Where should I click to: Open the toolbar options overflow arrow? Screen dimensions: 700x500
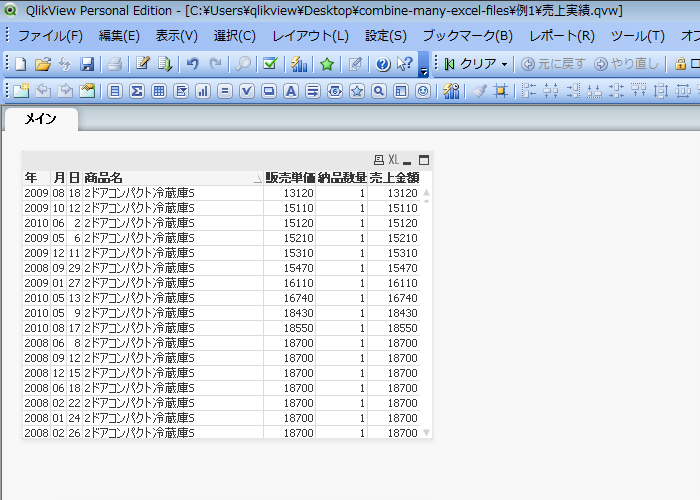(x=424, y=70)
